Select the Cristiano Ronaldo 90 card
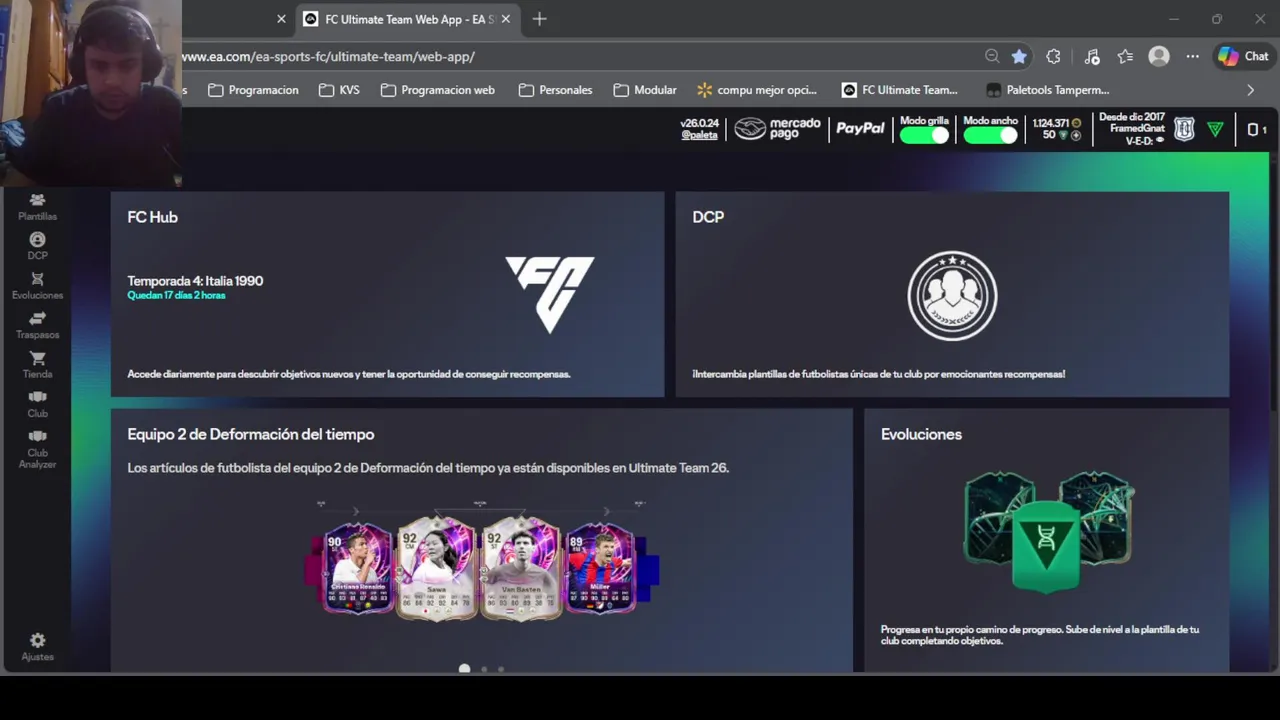The height and width of the screenshot is (720, 1280). pos(359,567)
